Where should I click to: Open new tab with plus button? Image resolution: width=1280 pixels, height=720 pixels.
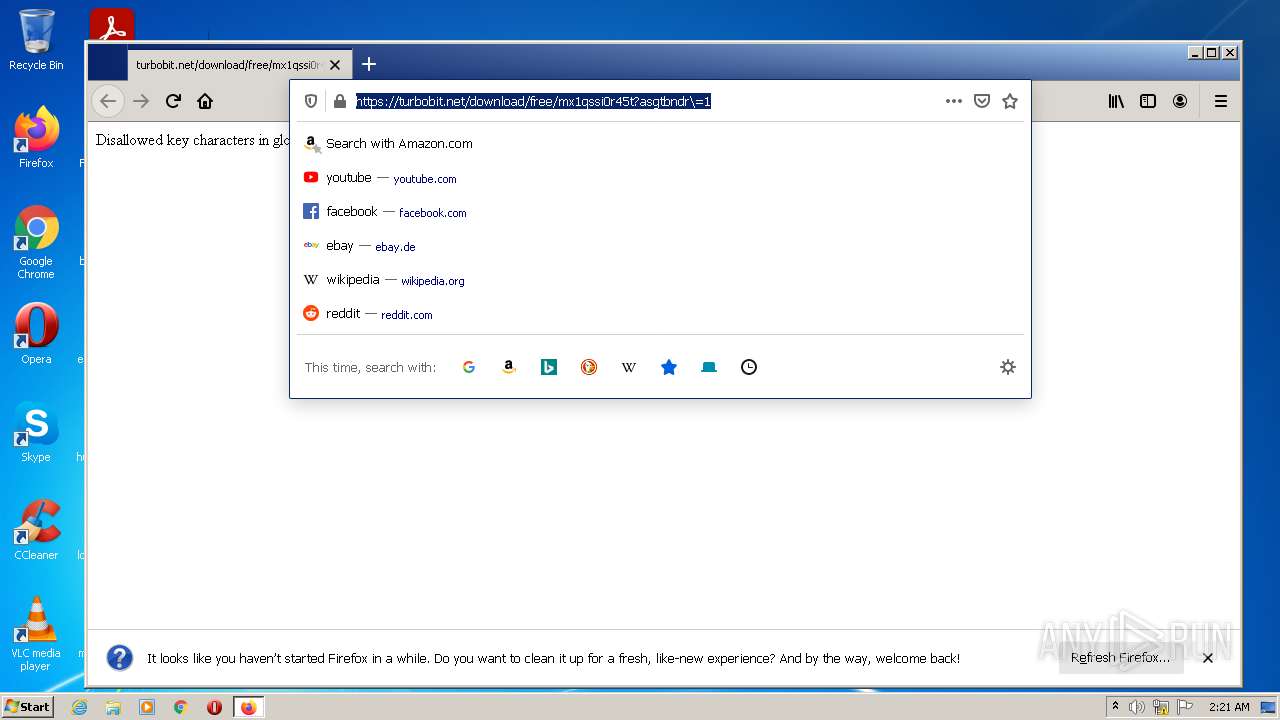click(x=369, y=64)
